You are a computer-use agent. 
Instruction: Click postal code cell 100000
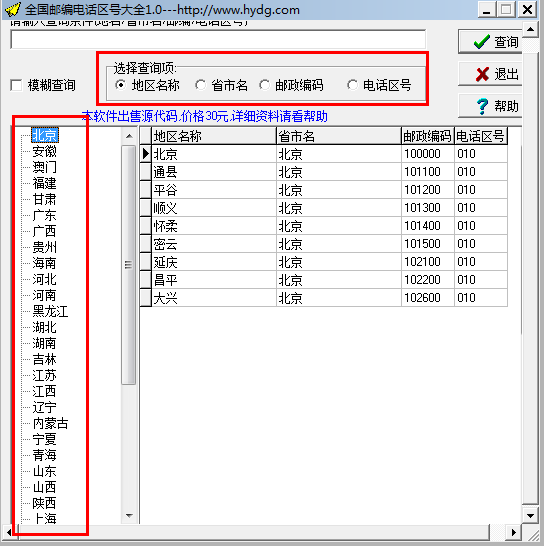pos(428,154)
